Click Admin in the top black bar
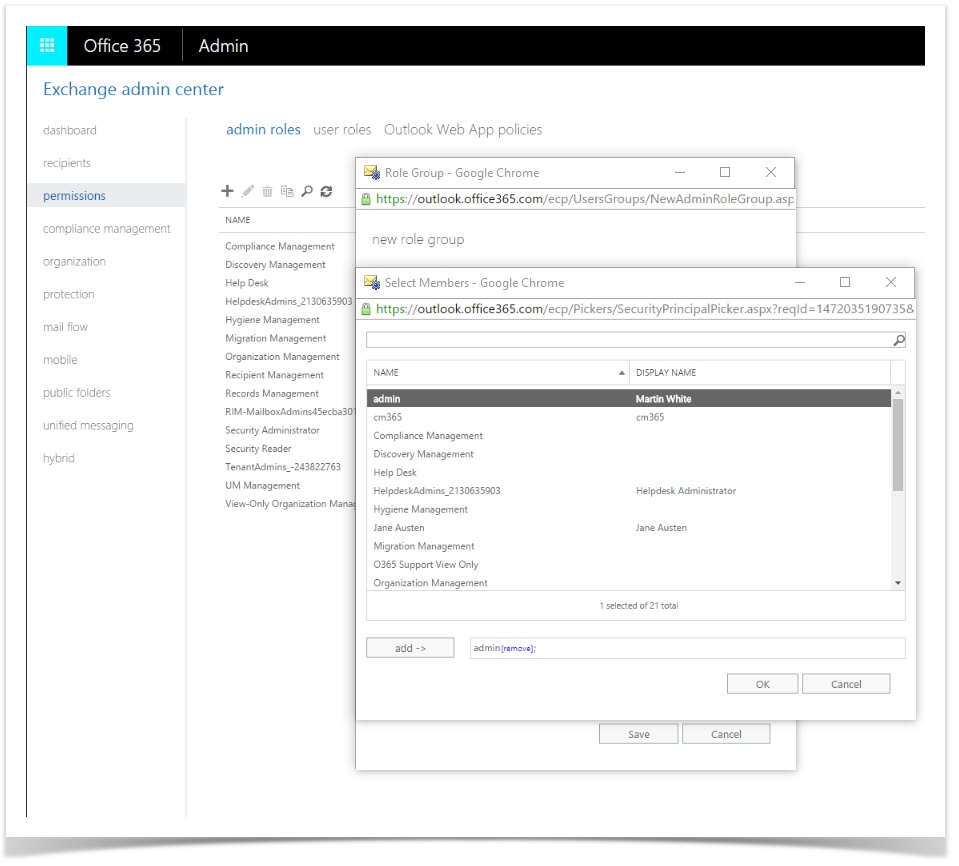Viewport: 959px width, 866px height. pyautogui.click(x=224, y=46)
